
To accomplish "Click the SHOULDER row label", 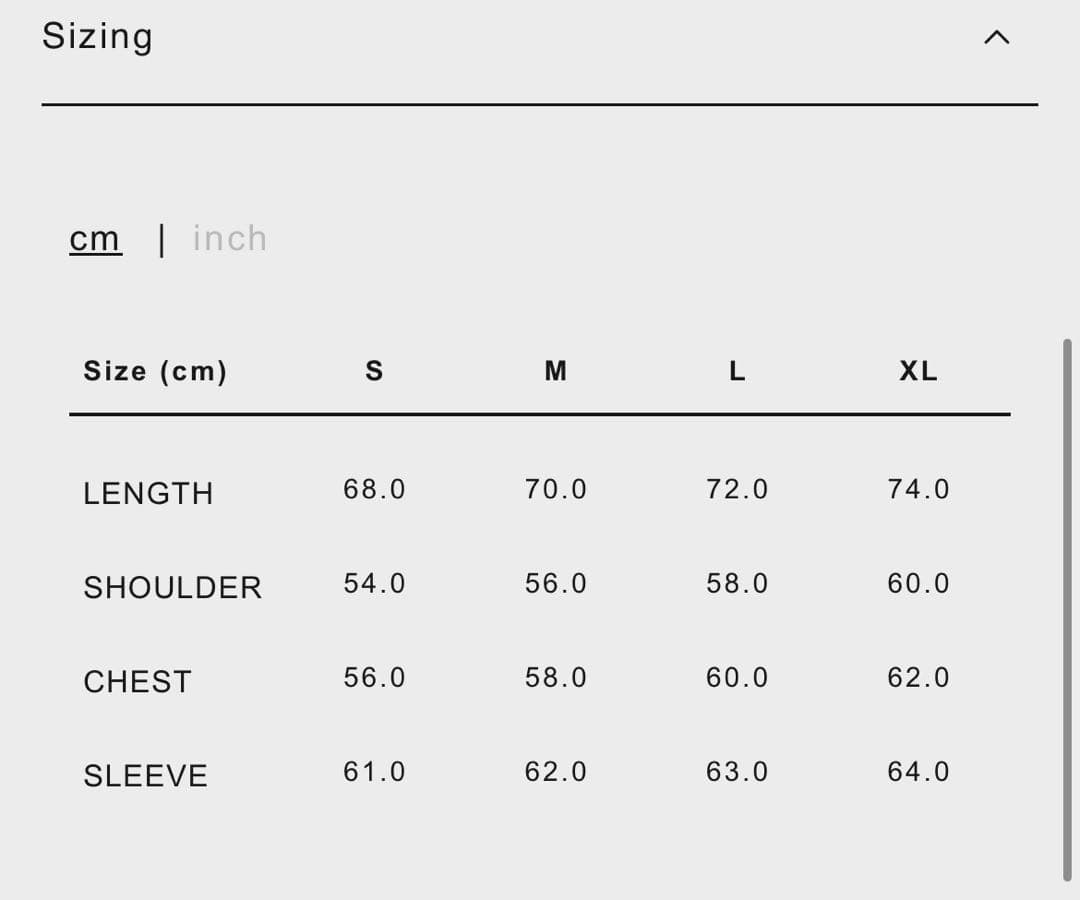I will 172,588.
